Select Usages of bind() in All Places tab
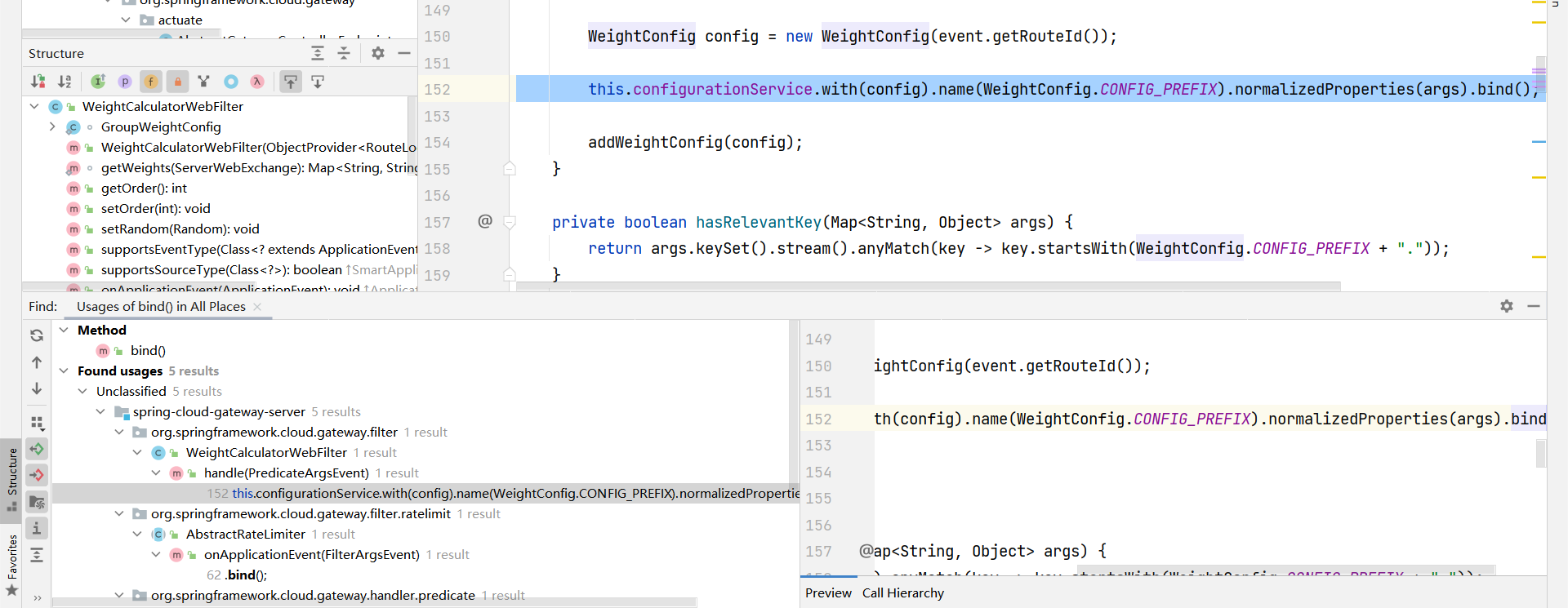 coord(161,307)
